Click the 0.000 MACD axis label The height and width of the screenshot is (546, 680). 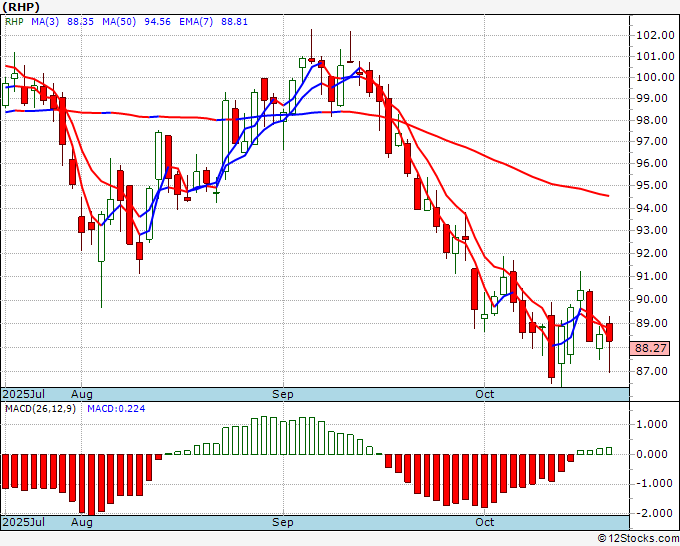652,454
